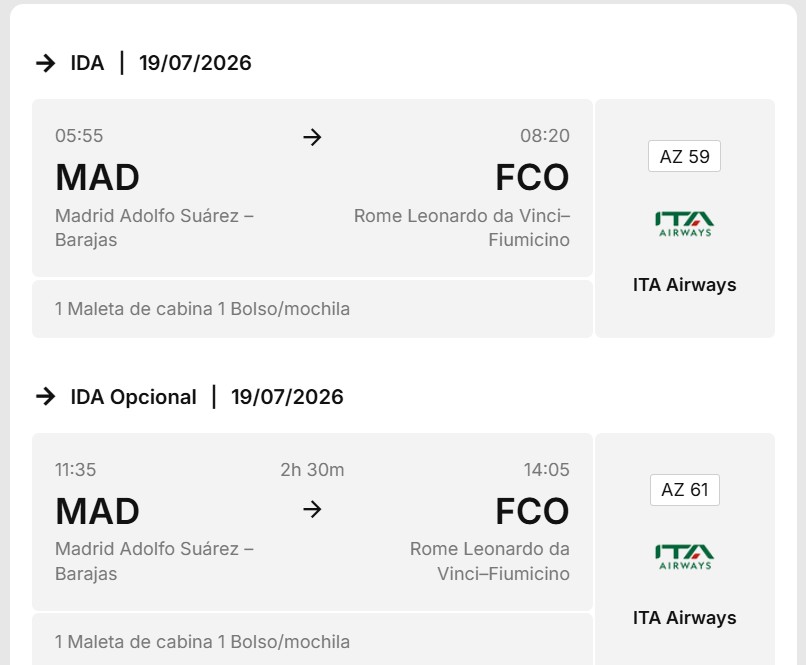Select the AZ 61 flight number badge
Viewport: 806px width, 665px height.
[684, 490]
